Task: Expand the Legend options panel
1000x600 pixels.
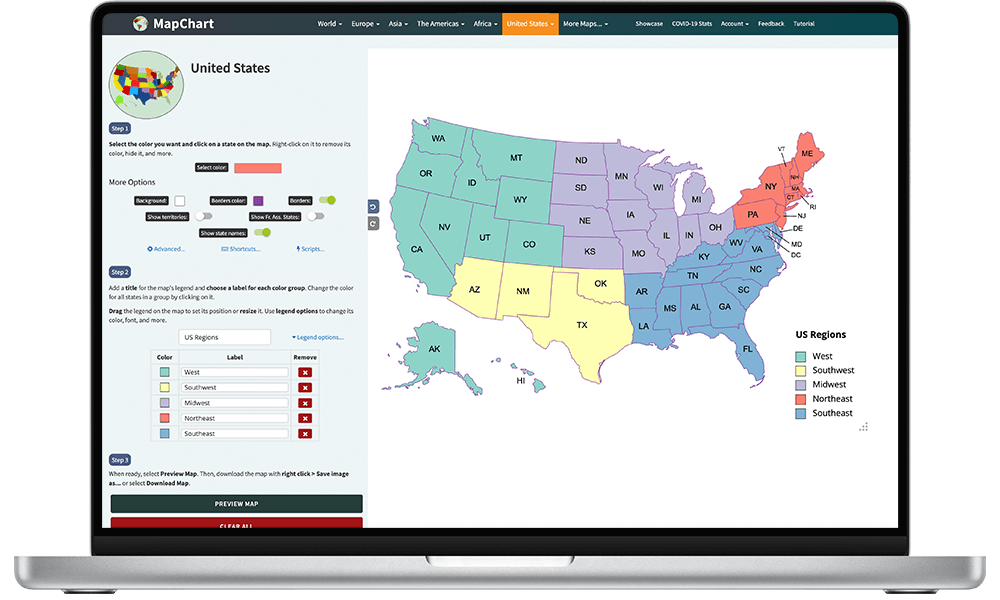Action: (318, 337)
